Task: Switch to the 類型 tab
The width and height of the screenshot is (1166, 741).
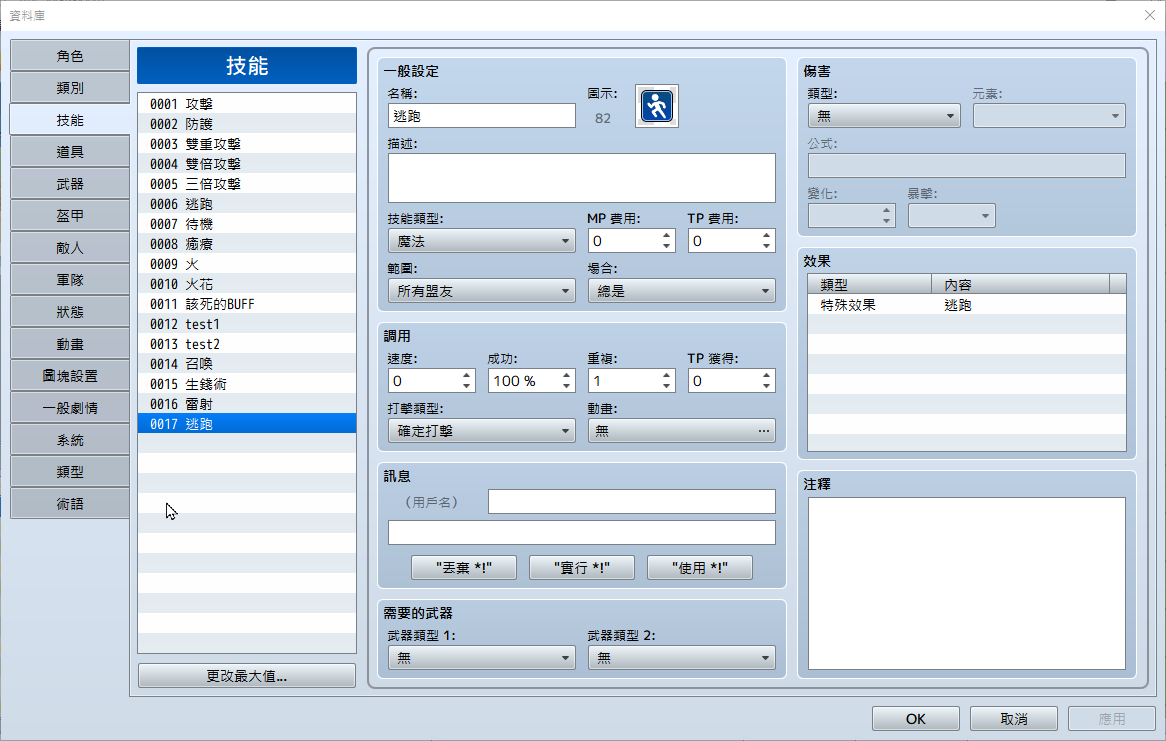Action: coord(70,472)
